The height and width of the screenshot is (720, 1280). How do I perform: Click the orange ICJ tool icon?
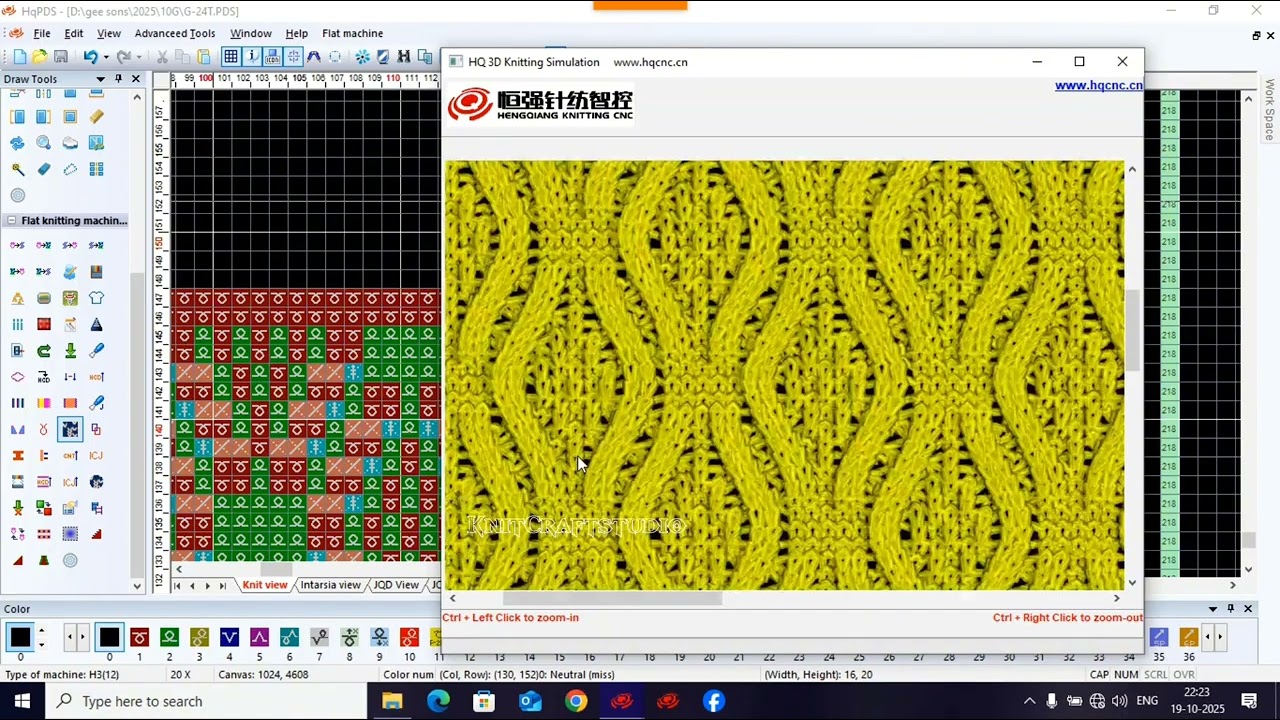point(96,455)
